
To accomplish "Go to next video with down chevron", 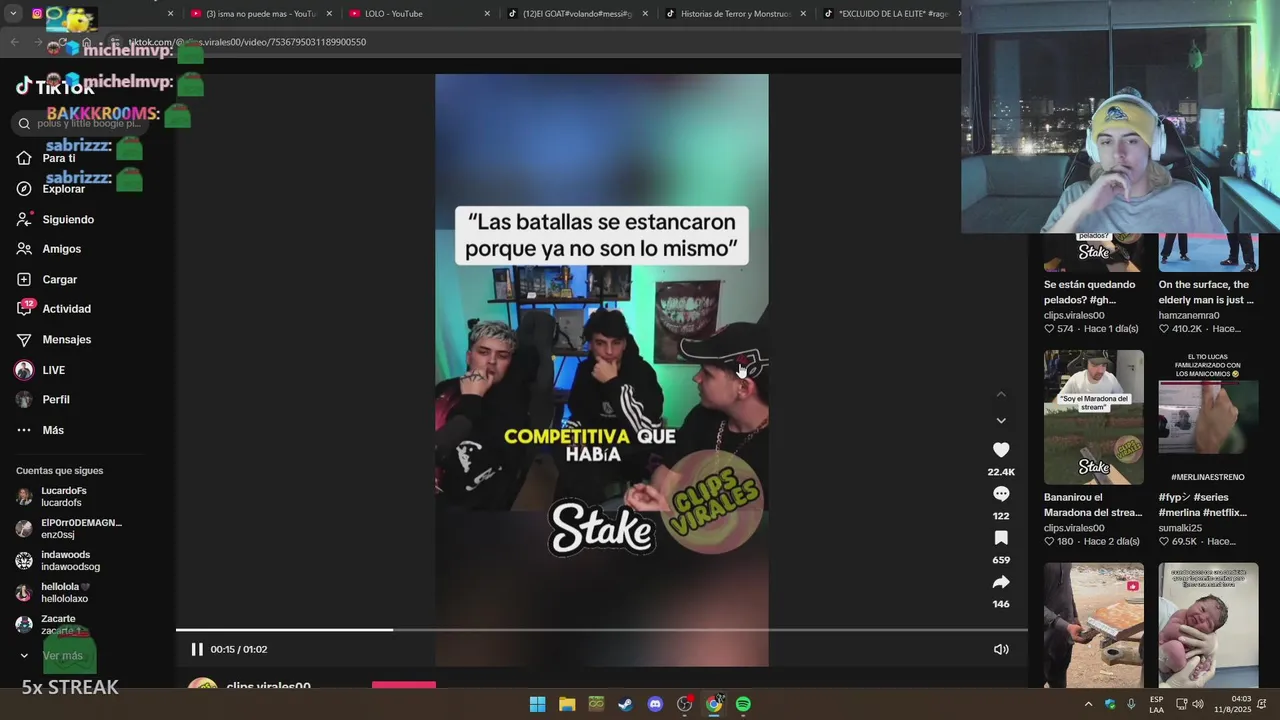I will pyautogui.click(x=1001, y=420).
